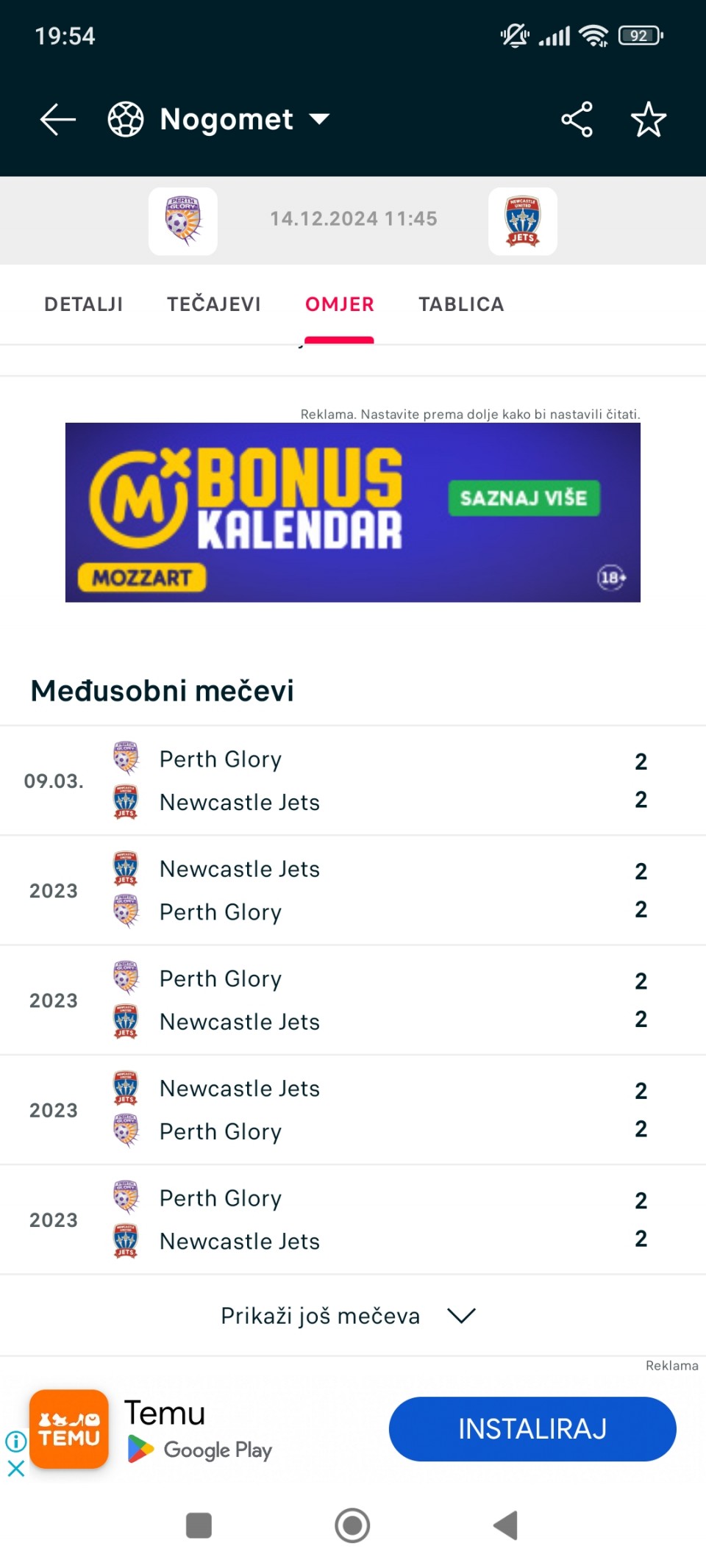Open Newcastle Jets crest in match header

pos(523,221)
